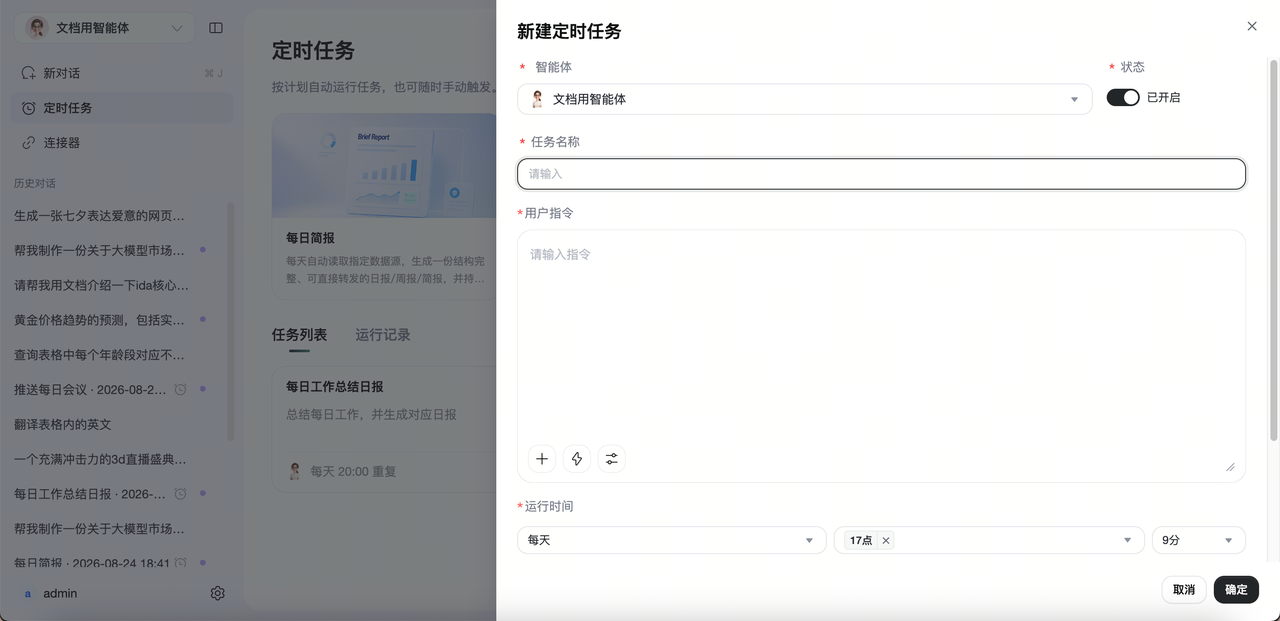Click the 任务名称 input field
The width and height of the screenshot is (1280, 621).
(x=881, y=174)
